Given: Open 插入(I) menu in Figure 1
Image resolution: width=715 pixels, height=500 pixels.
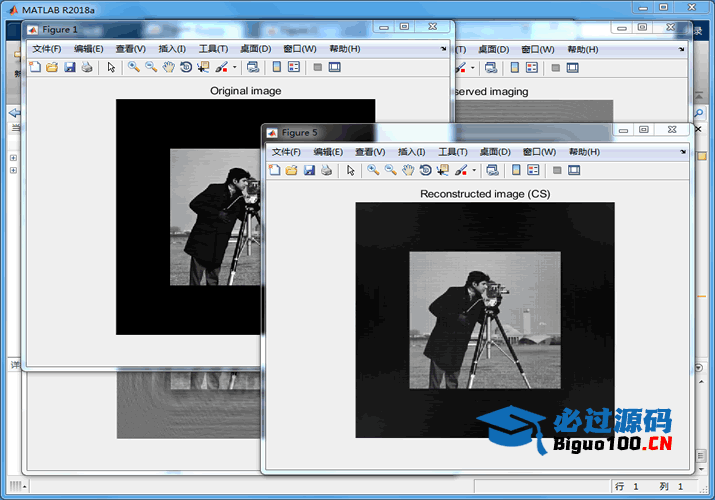Looking at the screenshot, I should pyautogui.click(x=172, y=49).
